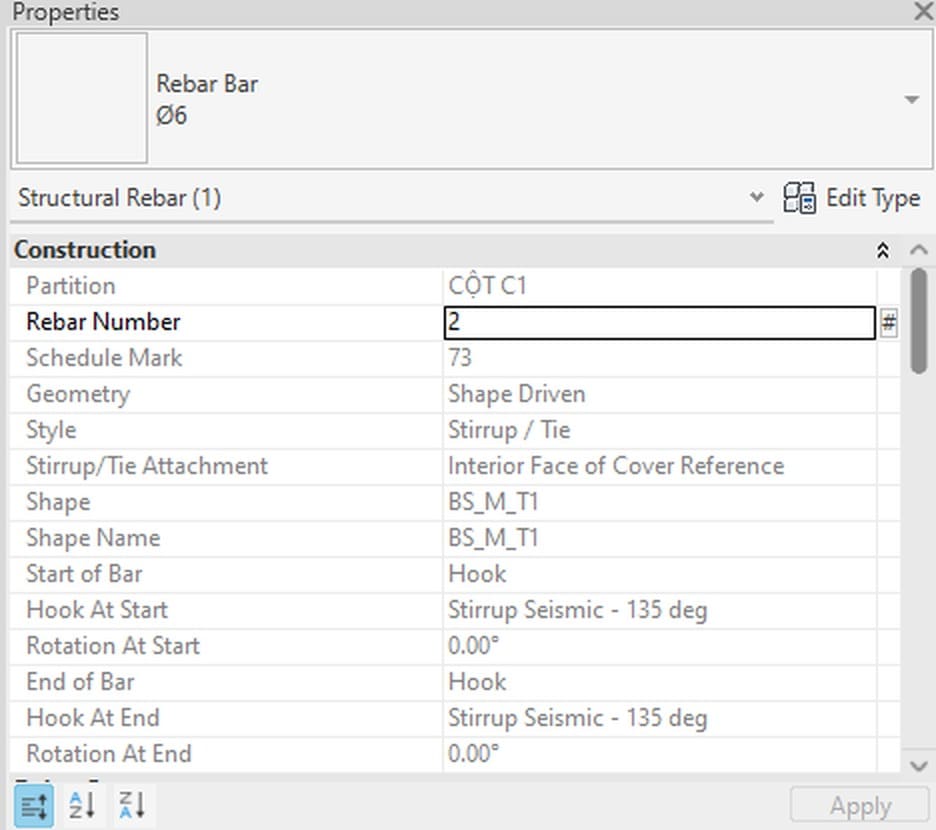Click the Rebar Bar Ø6 type name
This screenshot has width=936, height=830.
207,99
